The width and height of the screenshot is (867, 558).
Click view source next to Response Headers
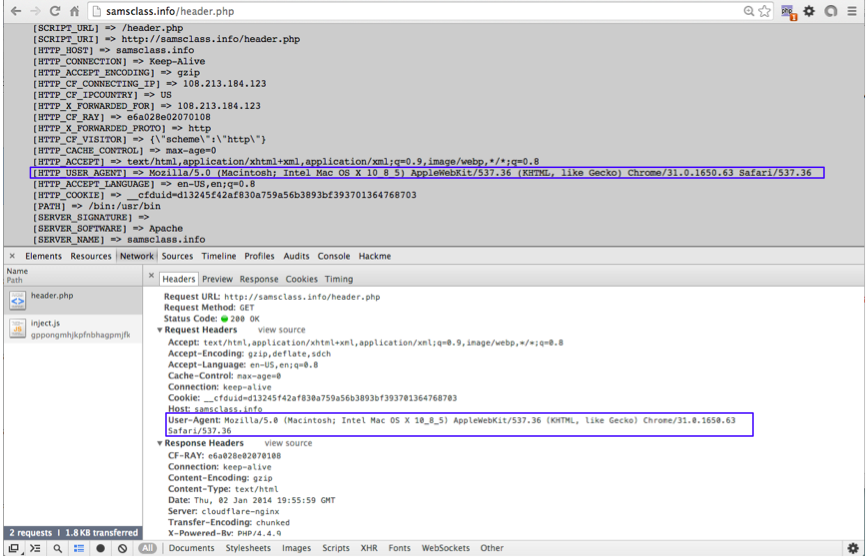pyautogui.click(x=288, y=444)
